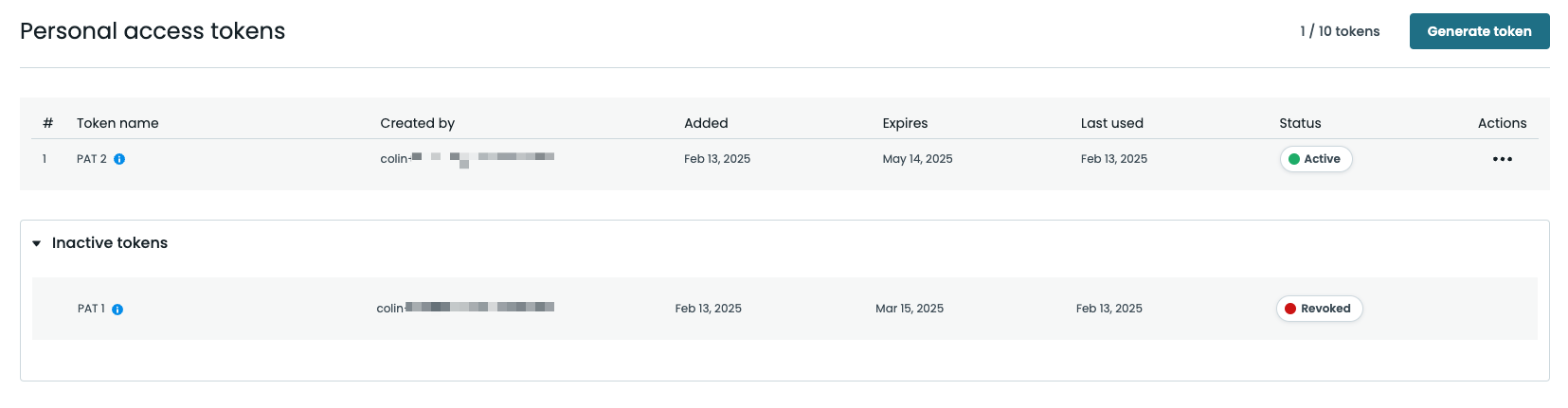Screen dimensions: 1568x408
Task: Click the Personal access tokens heading
Action: coord(153,31)
